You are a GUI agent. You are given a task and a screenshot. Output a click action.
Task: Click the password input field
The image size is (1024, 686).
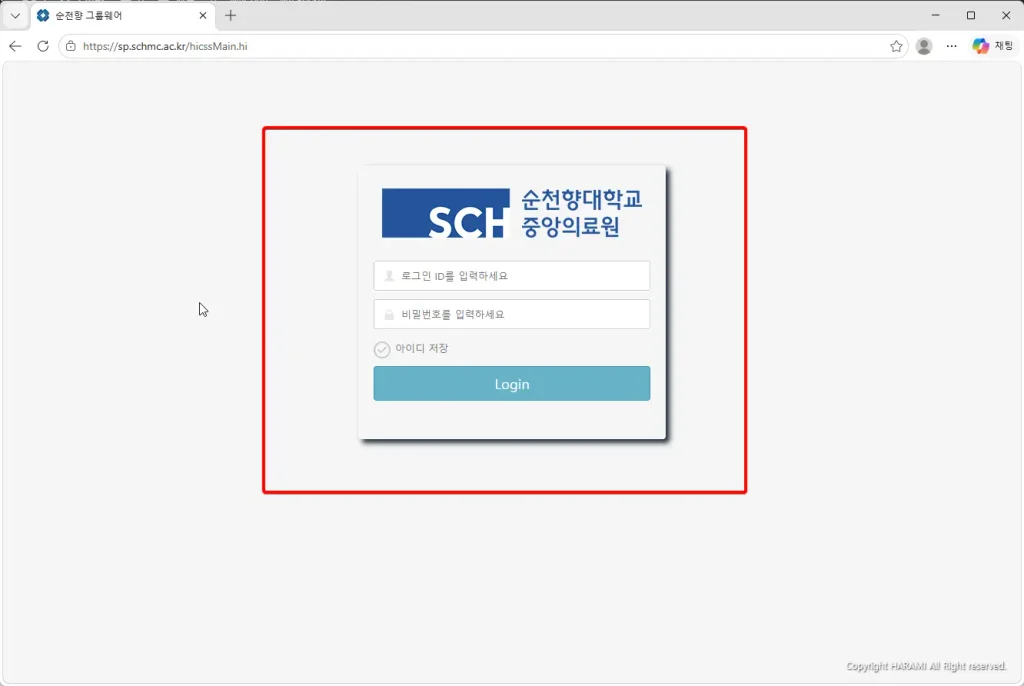511,314
